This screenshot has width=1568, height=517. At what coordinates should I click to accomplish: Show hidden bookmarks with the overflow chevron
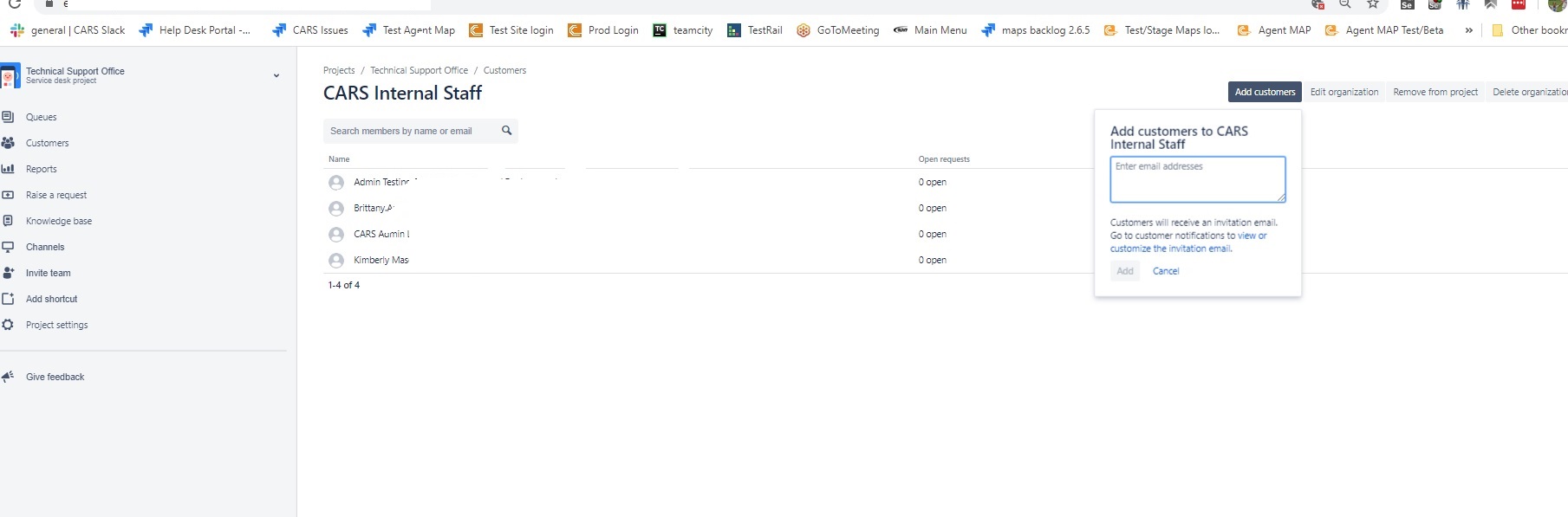click(x=1468, y=30)
